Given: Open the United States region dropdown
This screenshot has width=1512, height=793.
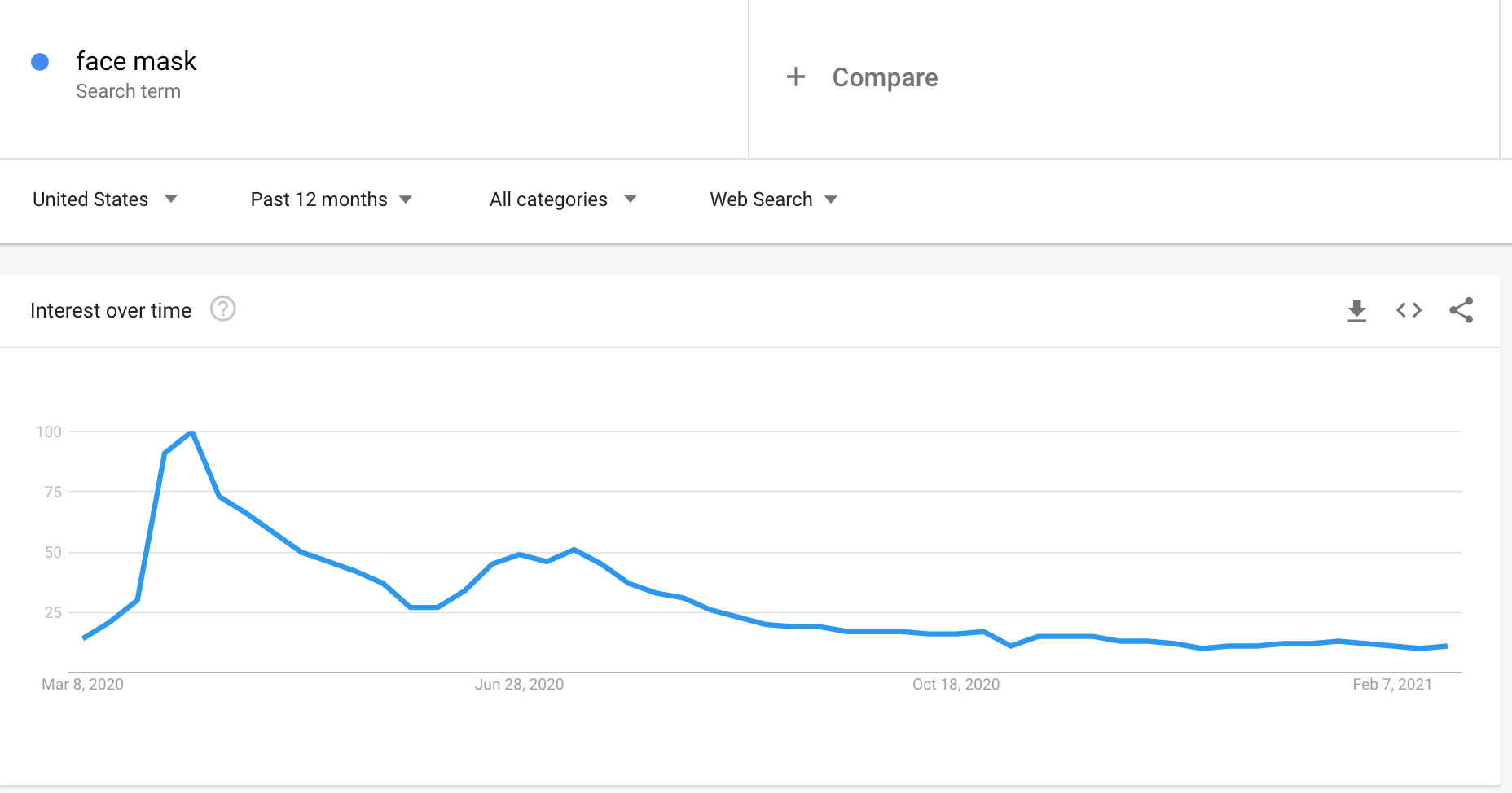Looking at the screenshot, I should 104,199.
